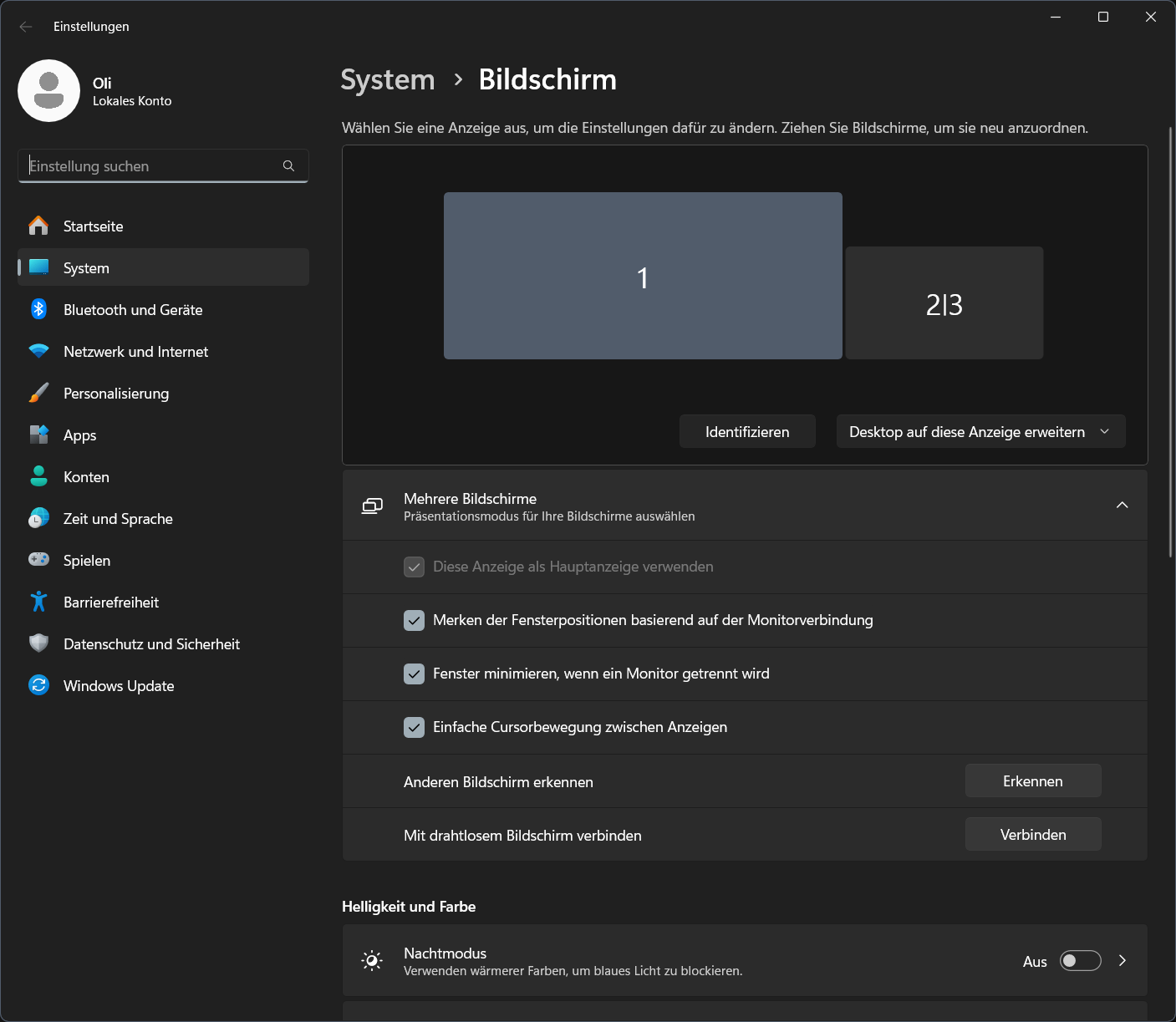Open the Lokales Konto profile link
The height and width of the screenshot is (1022, 1176).
[x=132, y=101]
